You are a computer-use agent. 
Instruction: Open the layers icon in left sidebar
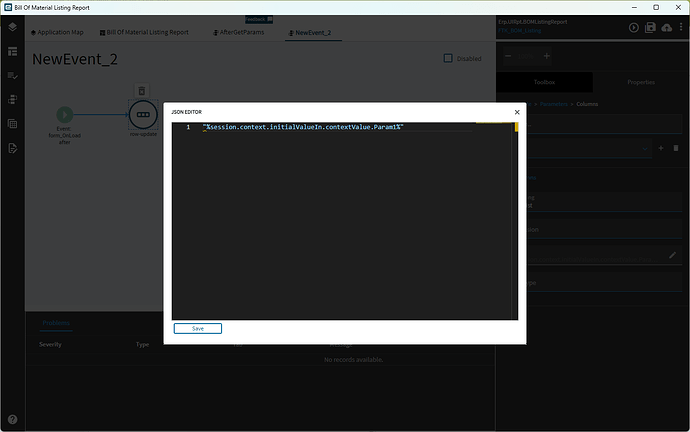click(x=12, y=27)
